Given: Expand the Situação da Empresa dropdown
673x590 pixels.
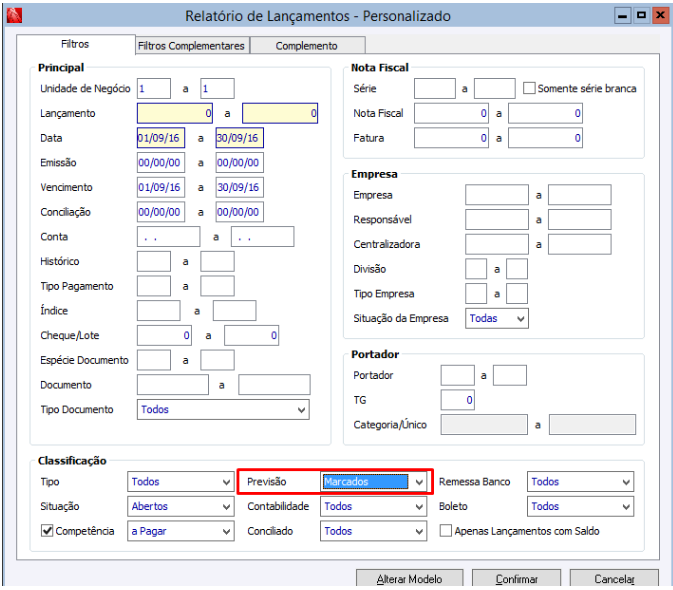Looking at the screenshot, I should tap(497, 318).
